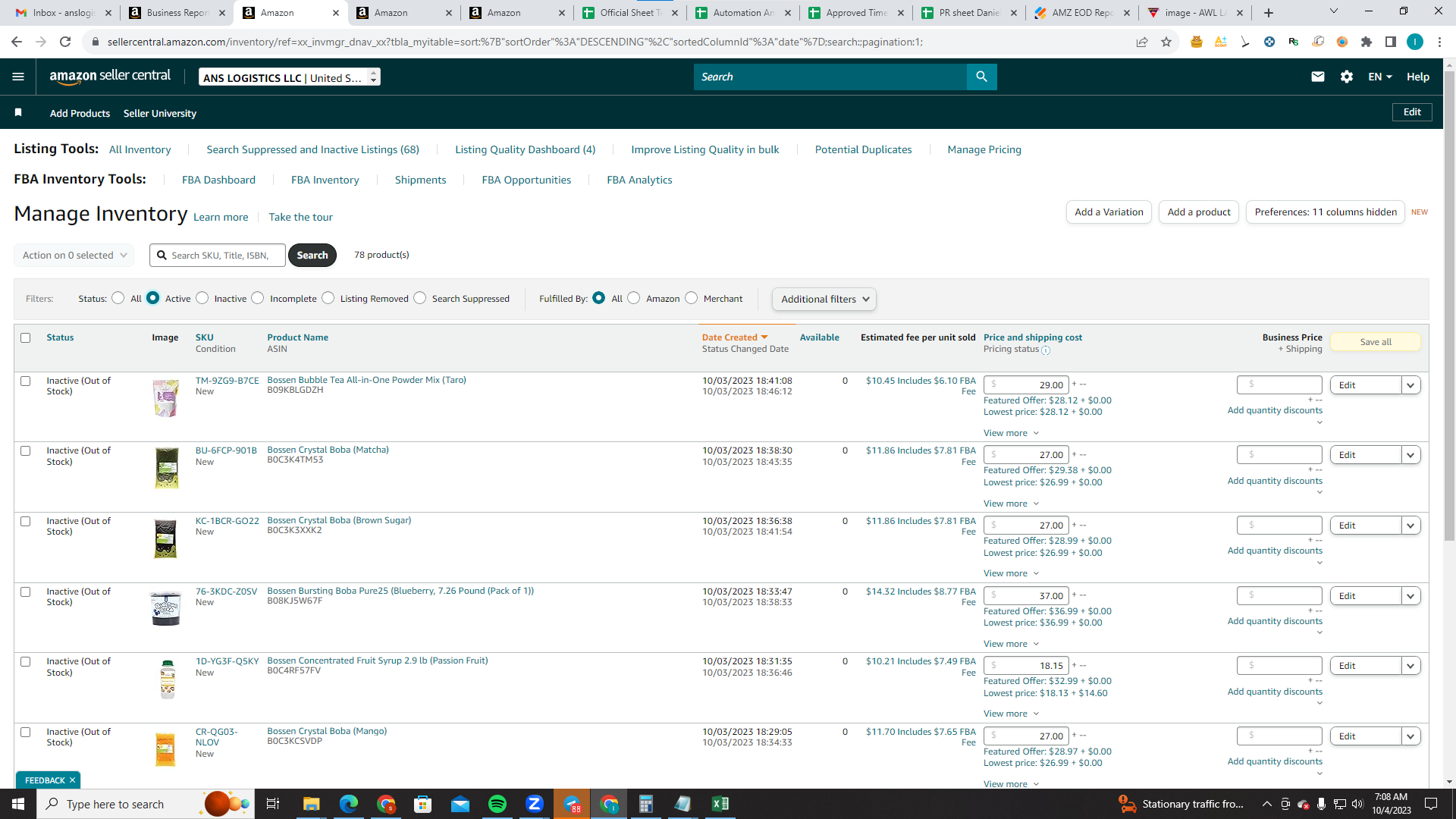Open thumbnail image of Bossen Crystal Boba Mango

coord(165,749)
